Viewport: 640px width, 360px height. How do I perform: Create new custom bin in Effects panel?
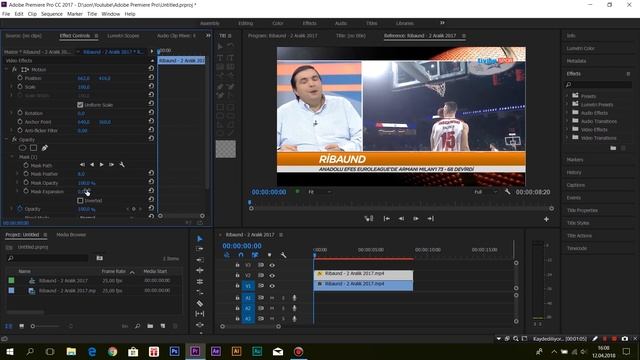click(613, 148)
